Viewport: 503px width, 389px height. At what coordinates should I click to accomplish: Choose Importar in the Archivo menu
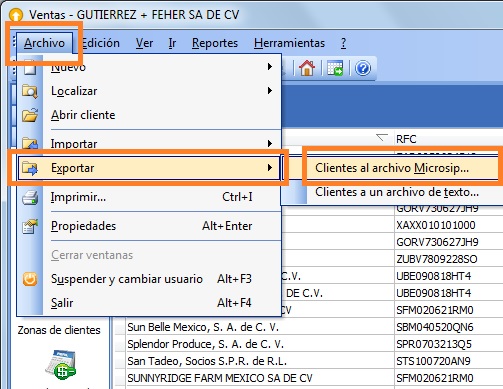149,144
